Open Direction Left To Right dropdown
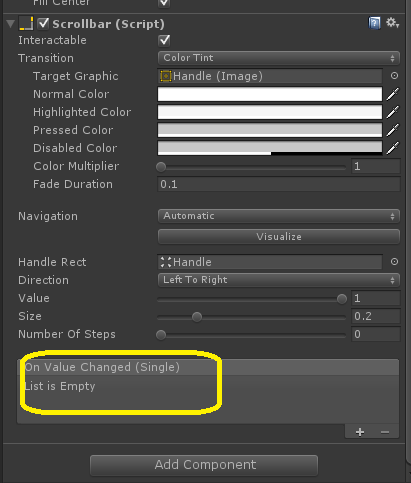 click(279, 280)
